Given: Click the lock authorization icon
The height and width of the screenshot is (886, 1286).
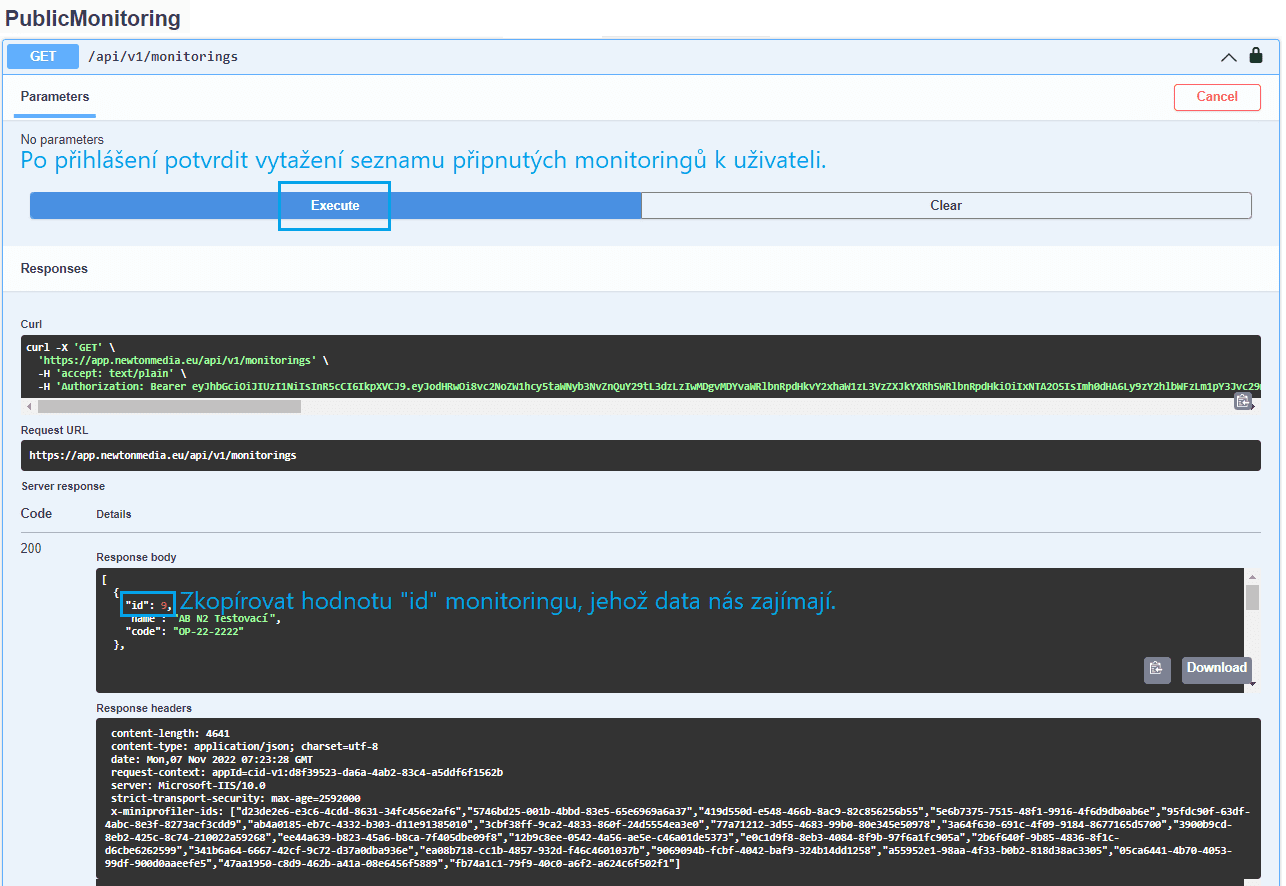Looking at the screenshot, I should (x=1255, y=56).
